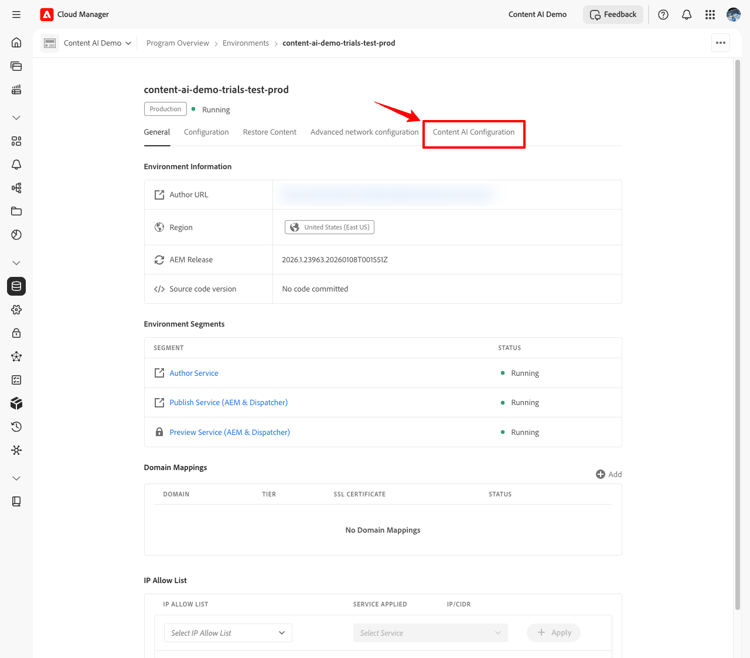Viewport: 750px width, 658px height.
Task: Switch to the General tab
Action: click(x=157, y=132)
